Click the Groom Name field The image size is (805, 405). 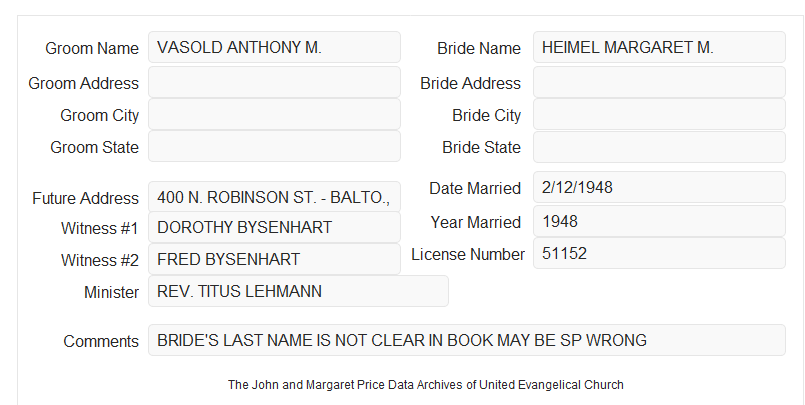click(274, 47)
